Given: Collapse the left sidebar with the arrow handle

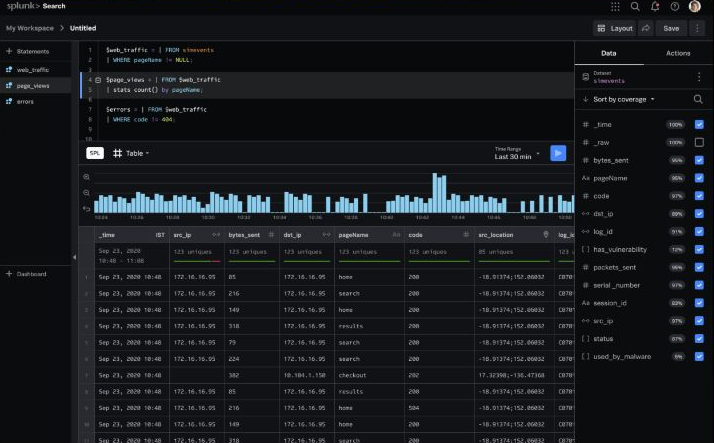Looking at the screenshot, I should (x=74, y=257).
